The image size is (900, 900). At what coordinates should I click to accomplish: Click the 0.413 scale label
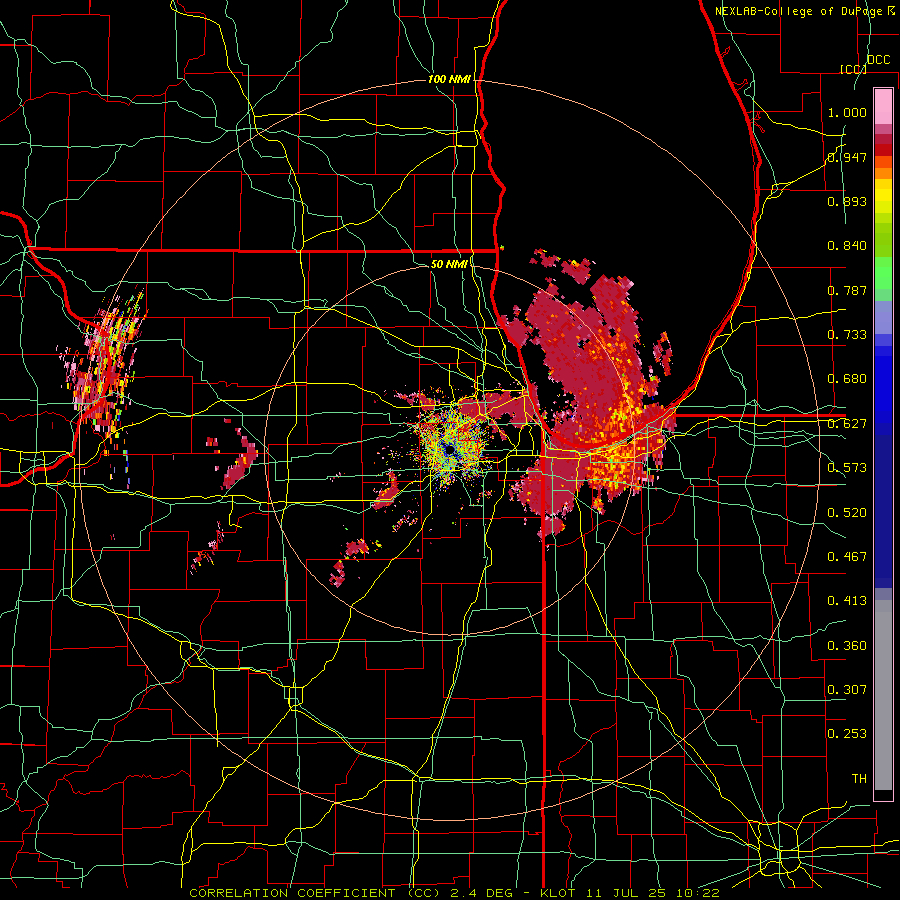point(847,601)
